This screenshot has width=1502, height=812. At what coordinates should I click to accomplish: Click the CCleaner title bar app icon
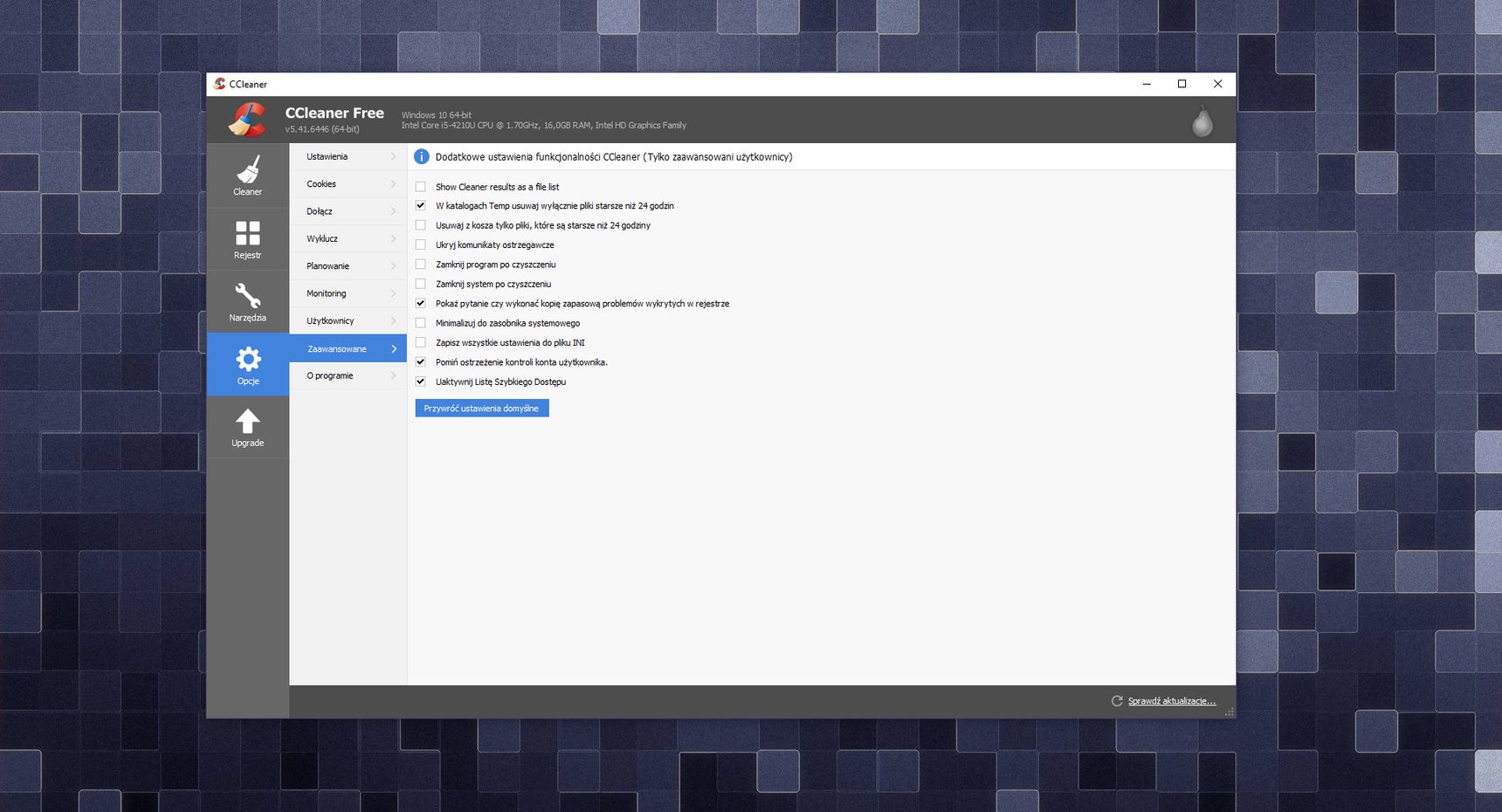tap(219, 84)
